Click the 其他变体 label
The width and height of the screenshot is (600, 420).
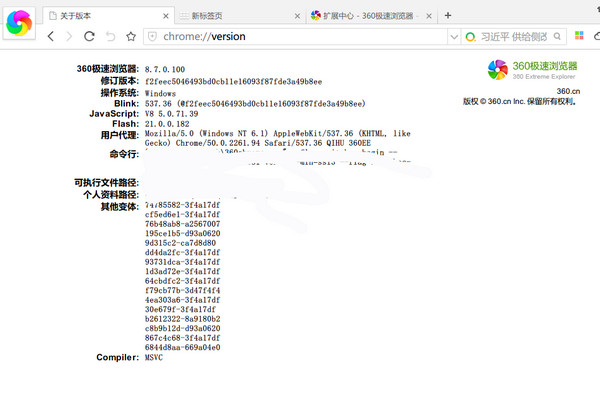[x=120, y=207]
